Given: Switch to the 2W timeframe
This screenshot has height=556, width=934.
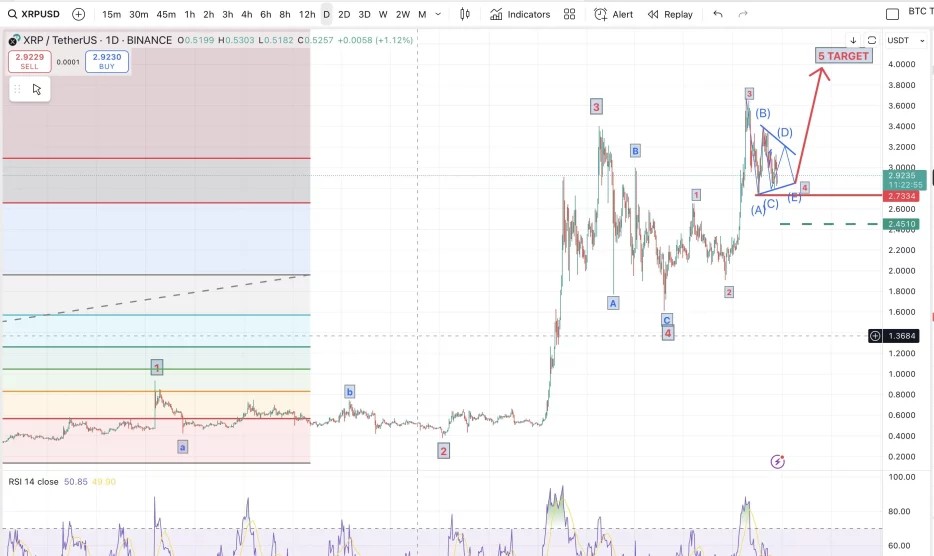Looking at the screenshot, I should [x=403, y=14].
